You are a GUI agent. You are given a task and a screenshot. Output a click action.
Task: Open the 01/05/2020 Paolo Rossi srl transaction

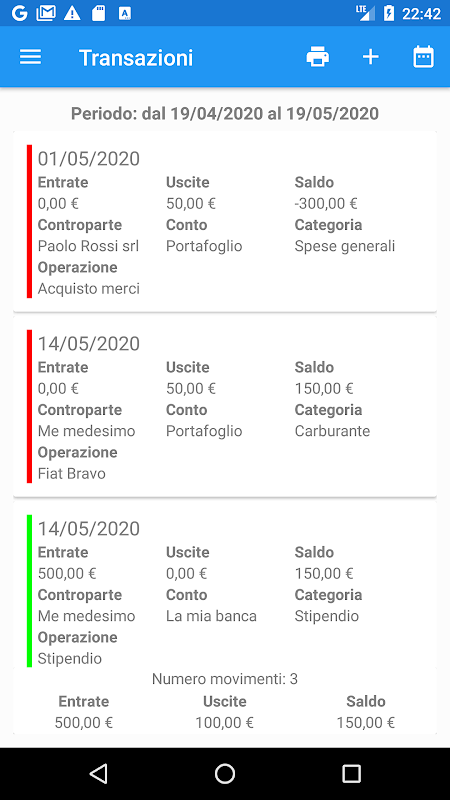coord(224,221)
